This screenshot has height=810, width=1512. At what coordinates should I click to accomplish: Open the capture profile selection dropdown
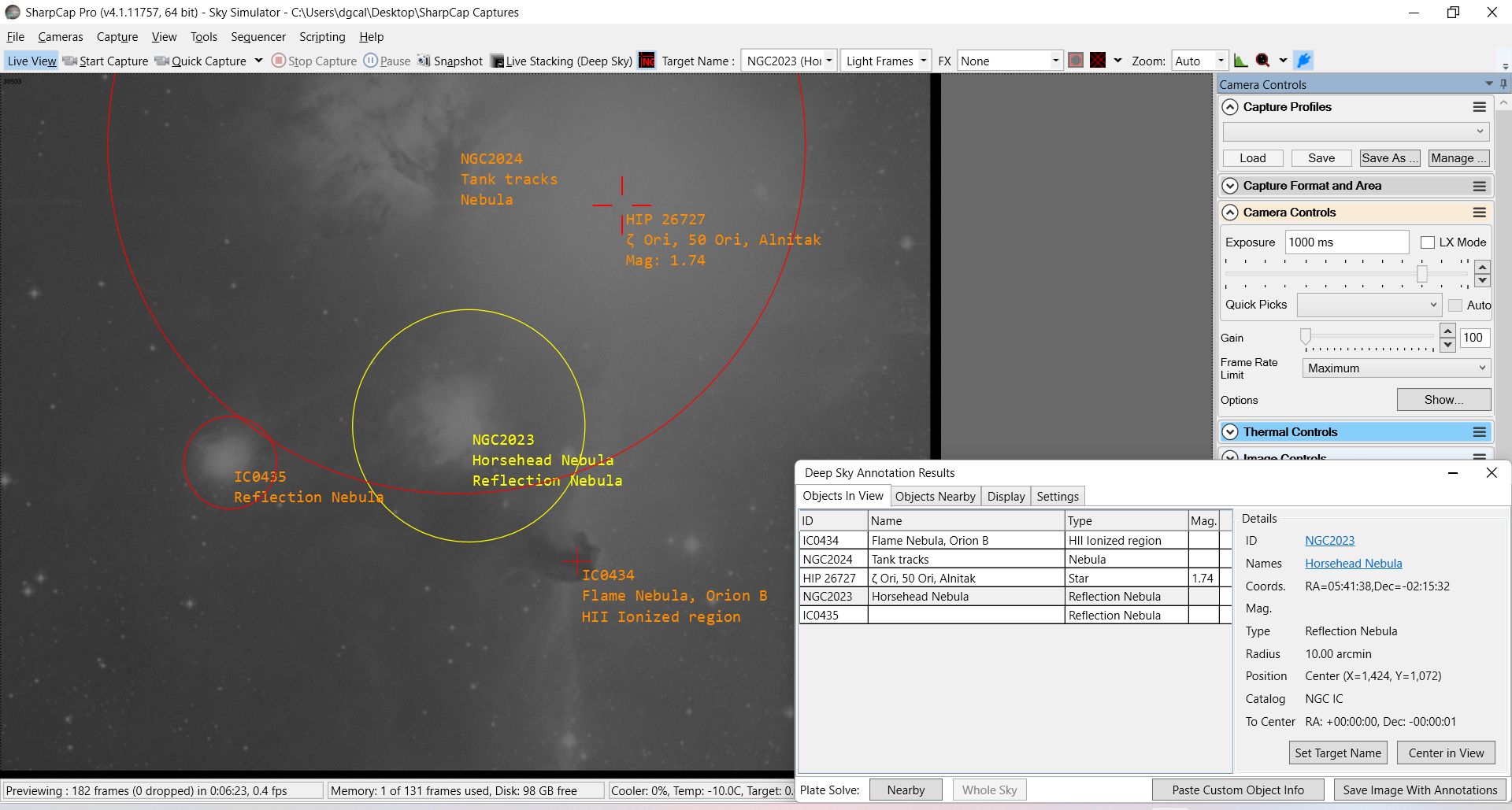[1356, 131]
